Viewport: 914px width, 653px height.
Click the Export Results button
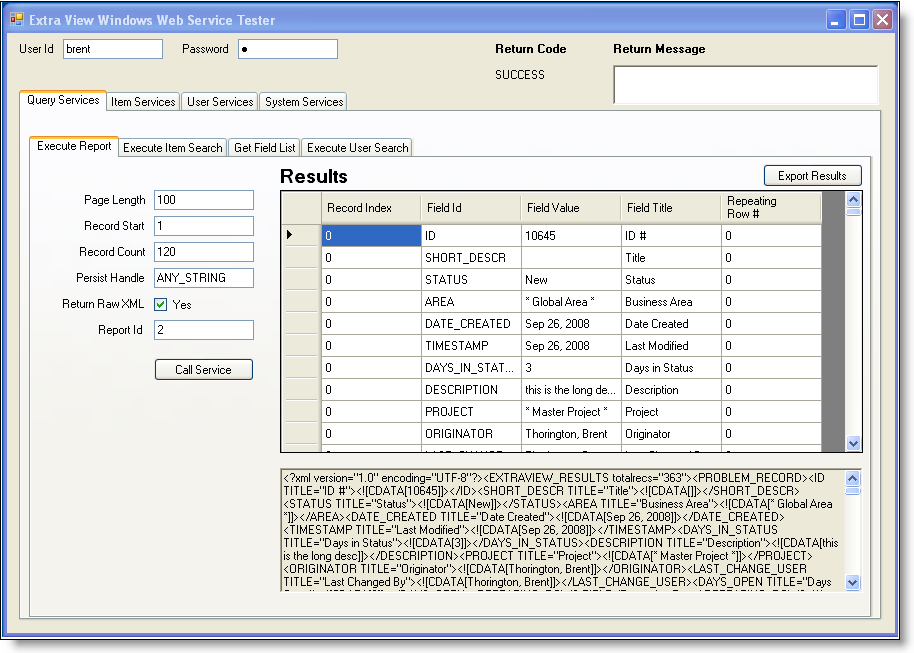pos(813,175)
